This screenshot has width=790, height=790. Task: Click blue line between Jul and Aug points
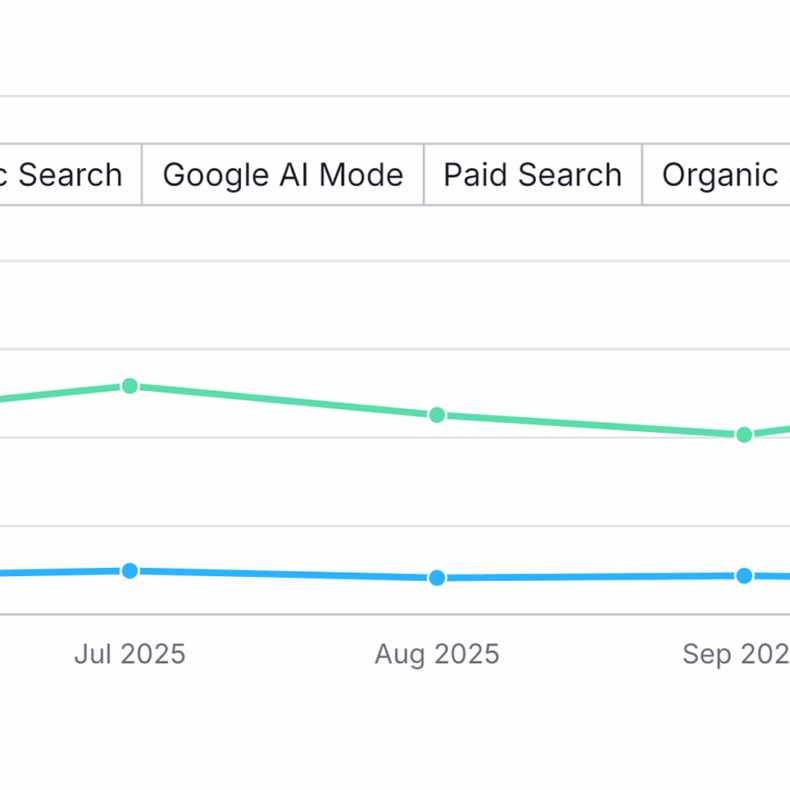coord(283,575)
